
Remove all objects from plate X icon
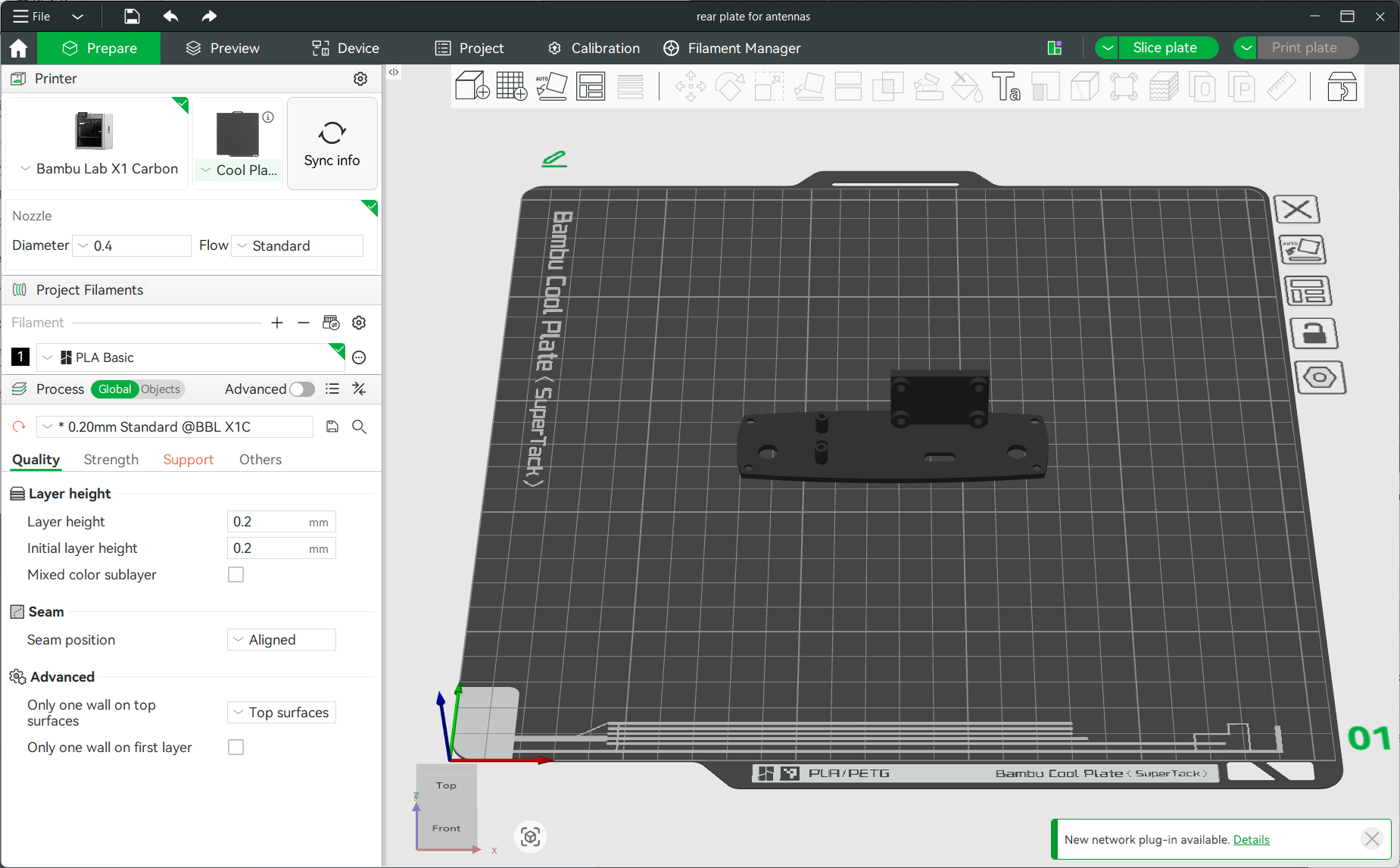[x=1297, y=209]
